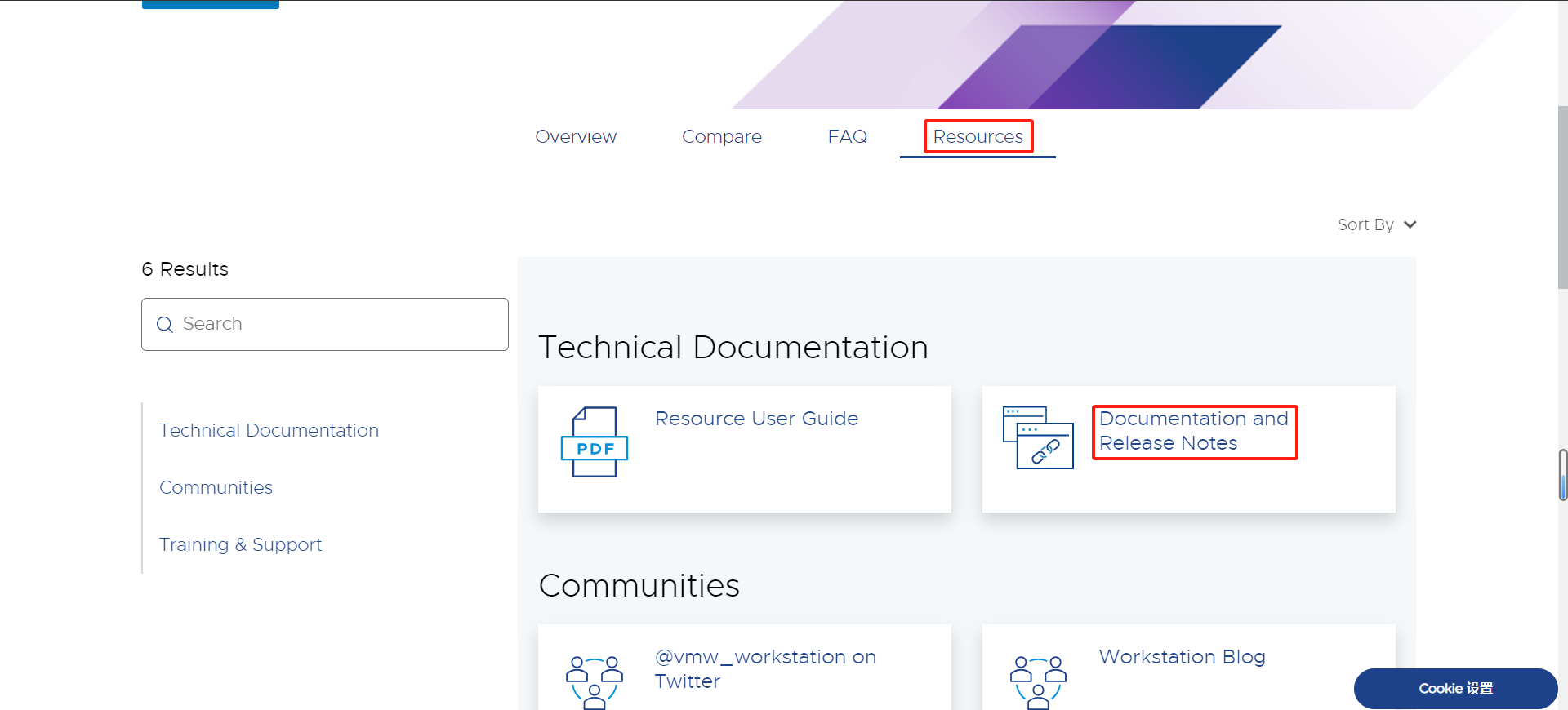Select Training & Support sidebar category
The width and height of the screenshot is (1568, 710).
click(x=240, y=544)
